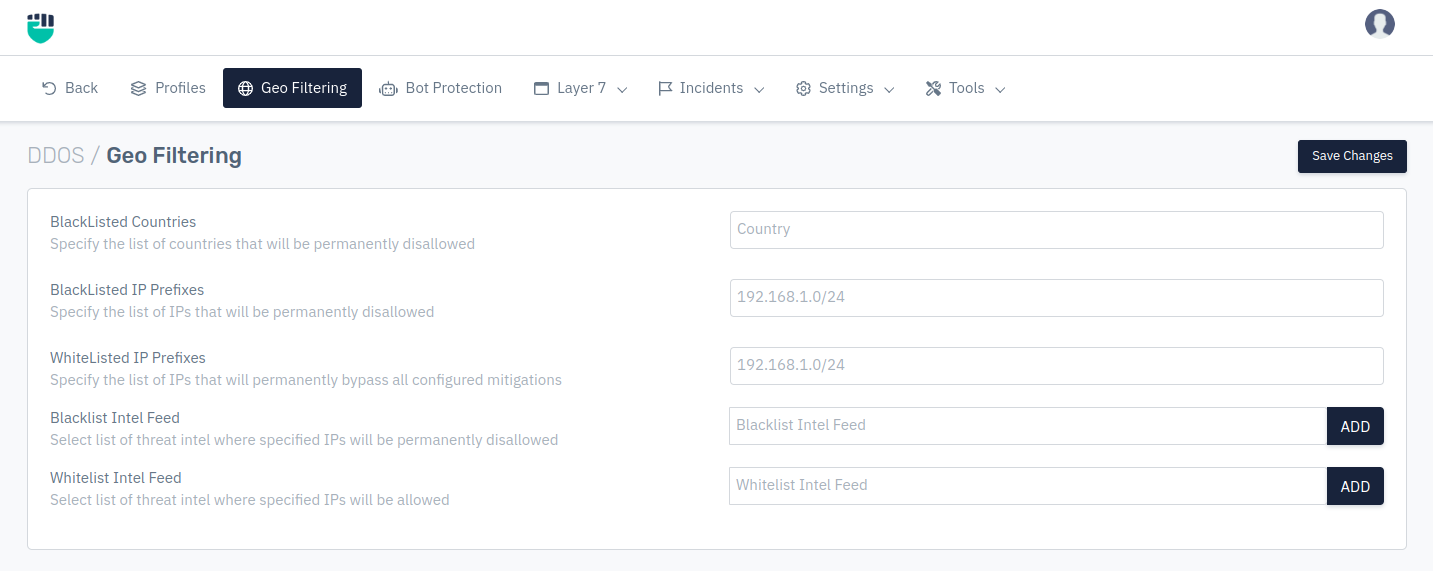The width and height of the screenshot is (1433, 571).
Task: Click the WhiteListed IP Prefixes label
Action: [128, 358]
